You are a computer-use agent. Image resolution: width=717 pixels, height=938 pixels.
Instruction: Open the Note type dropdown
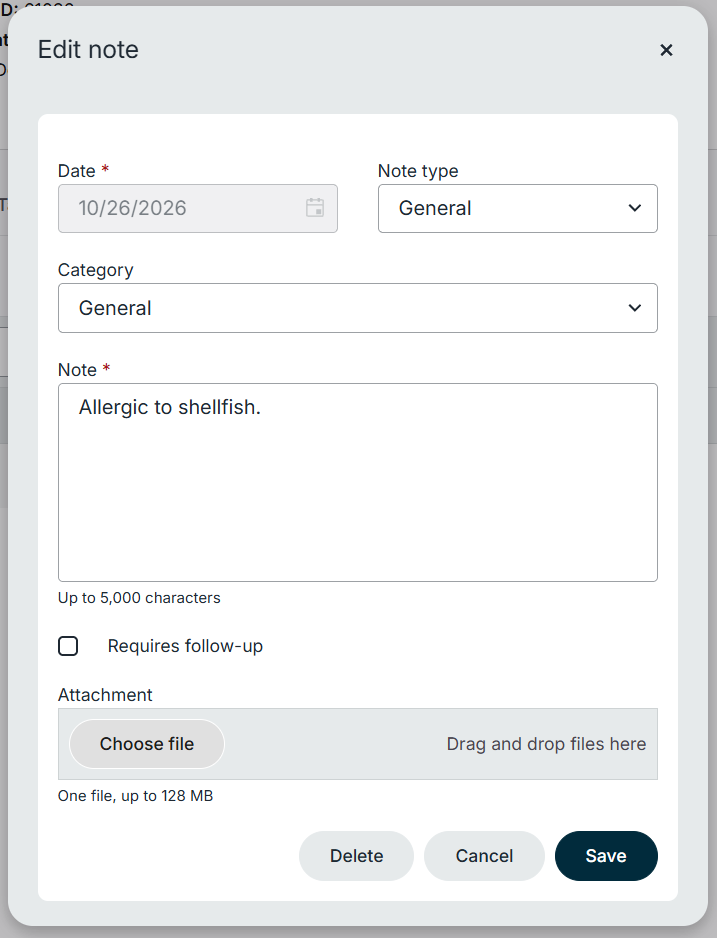coord(518,208)
